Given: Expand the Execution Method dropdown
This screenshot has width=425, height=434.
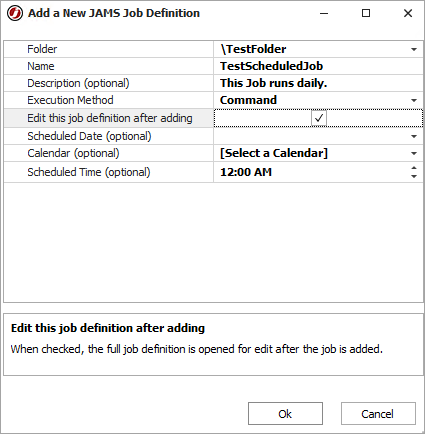Looking at the screenshot, I should pyautogui.click(x=414, y=100).
